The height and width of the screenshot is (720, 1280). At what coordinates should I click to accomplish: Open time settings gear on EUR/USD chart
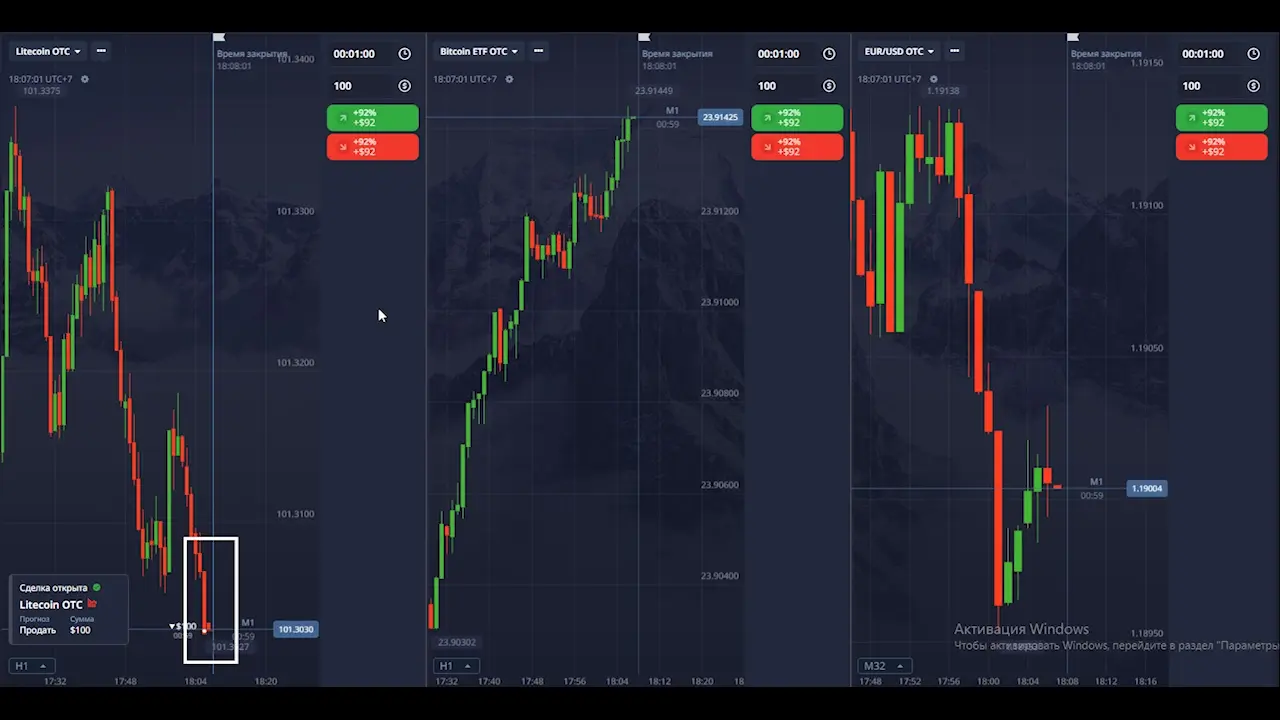pos(935,79)
